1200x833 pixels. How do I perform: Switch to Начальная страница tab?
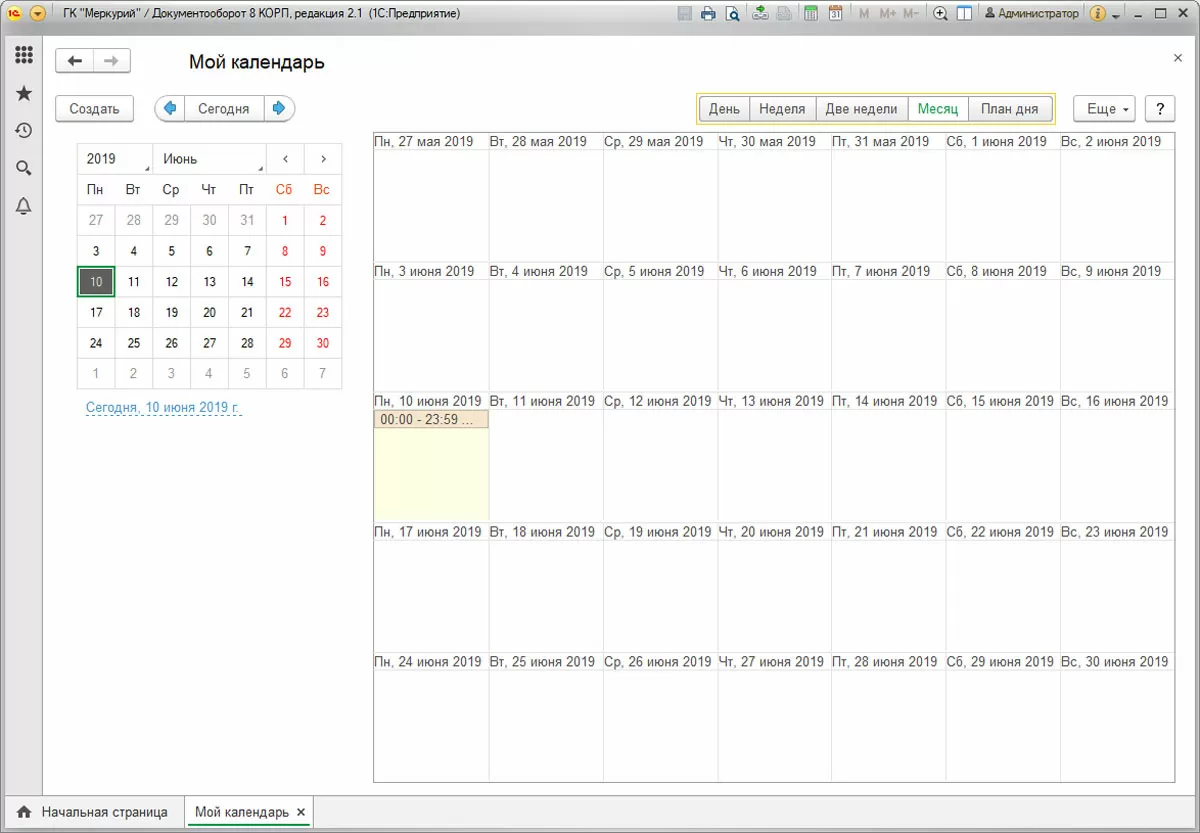pos(93,812)
